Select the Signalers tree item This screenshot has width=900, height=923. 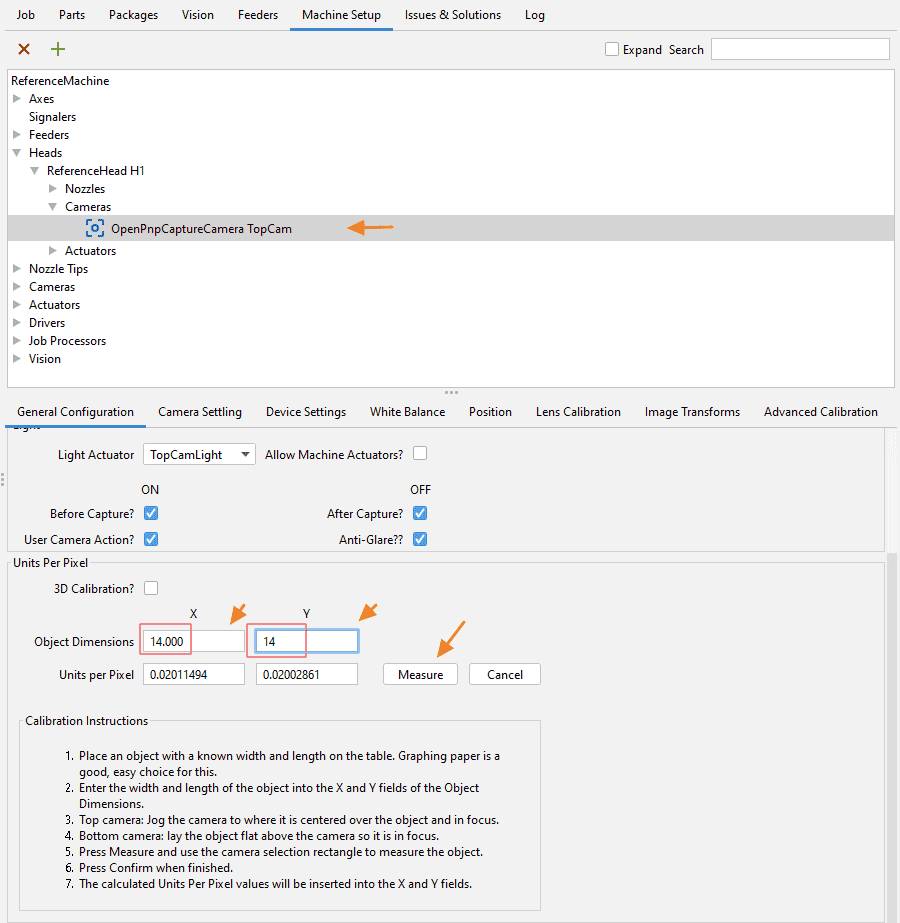52,117
